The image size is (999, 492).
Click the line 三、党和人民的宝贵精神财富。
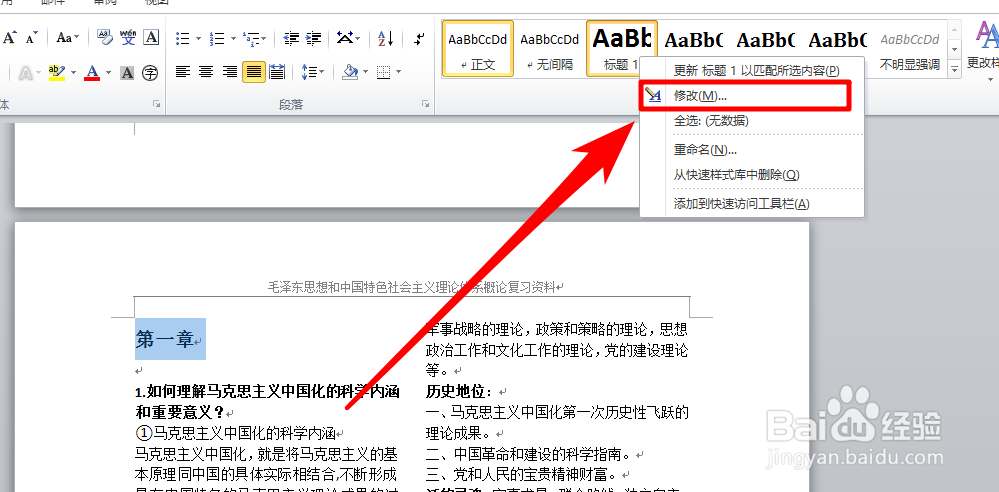[520, 475]
